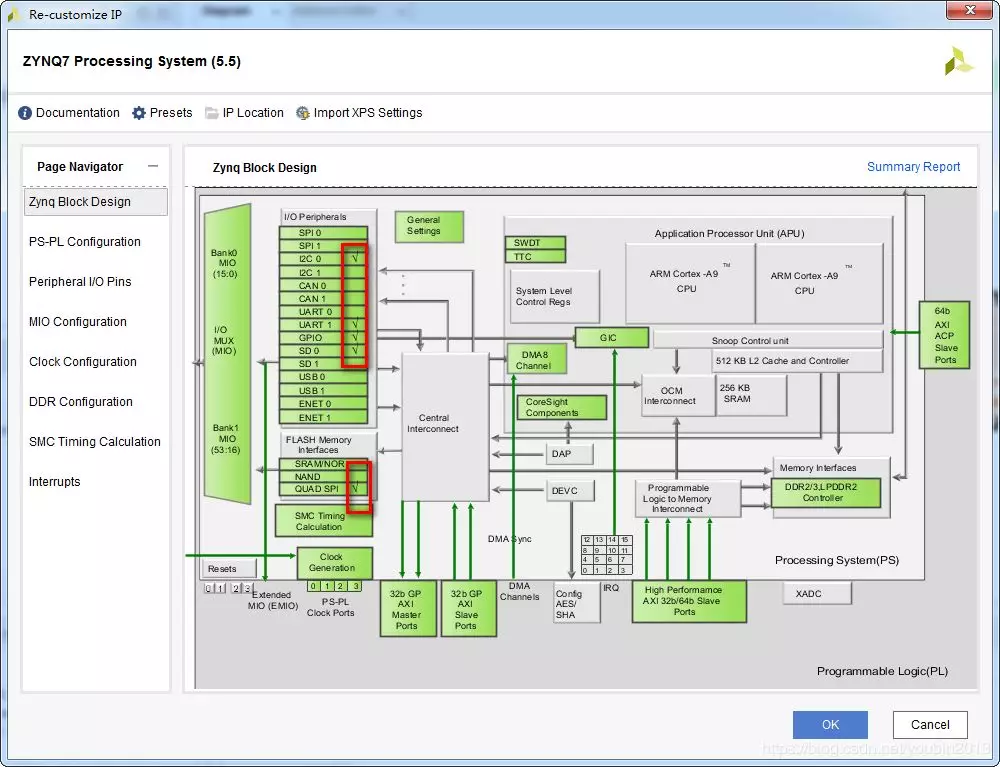Click the DMA8 Channel block

click(x=536, y=359)
